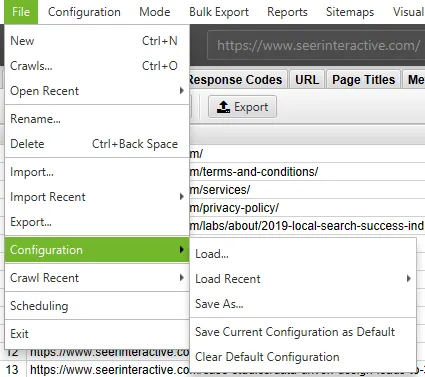Open the Bulk Export menu
Screen dimensions: 425x377
[219, 12]
